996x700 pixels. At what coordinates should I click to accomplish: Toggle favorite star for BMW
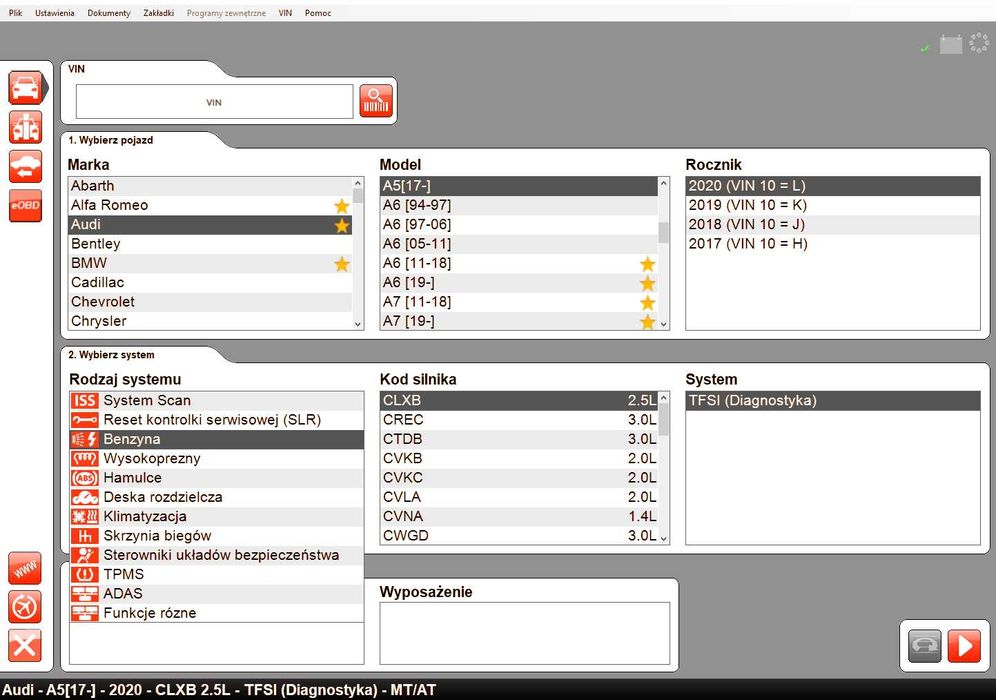(342, 264)
